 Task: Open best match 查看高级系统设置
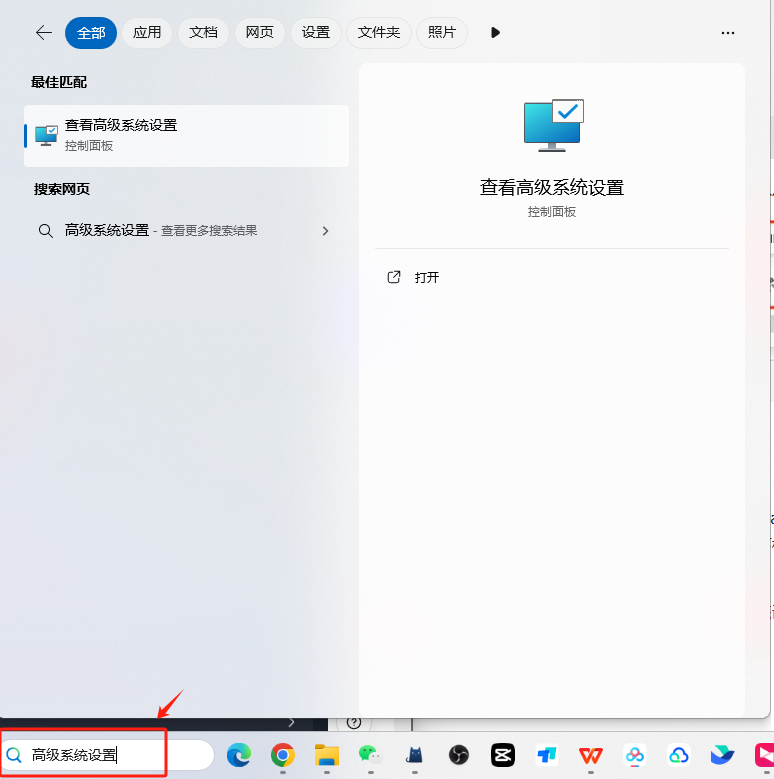coord(186,136)
